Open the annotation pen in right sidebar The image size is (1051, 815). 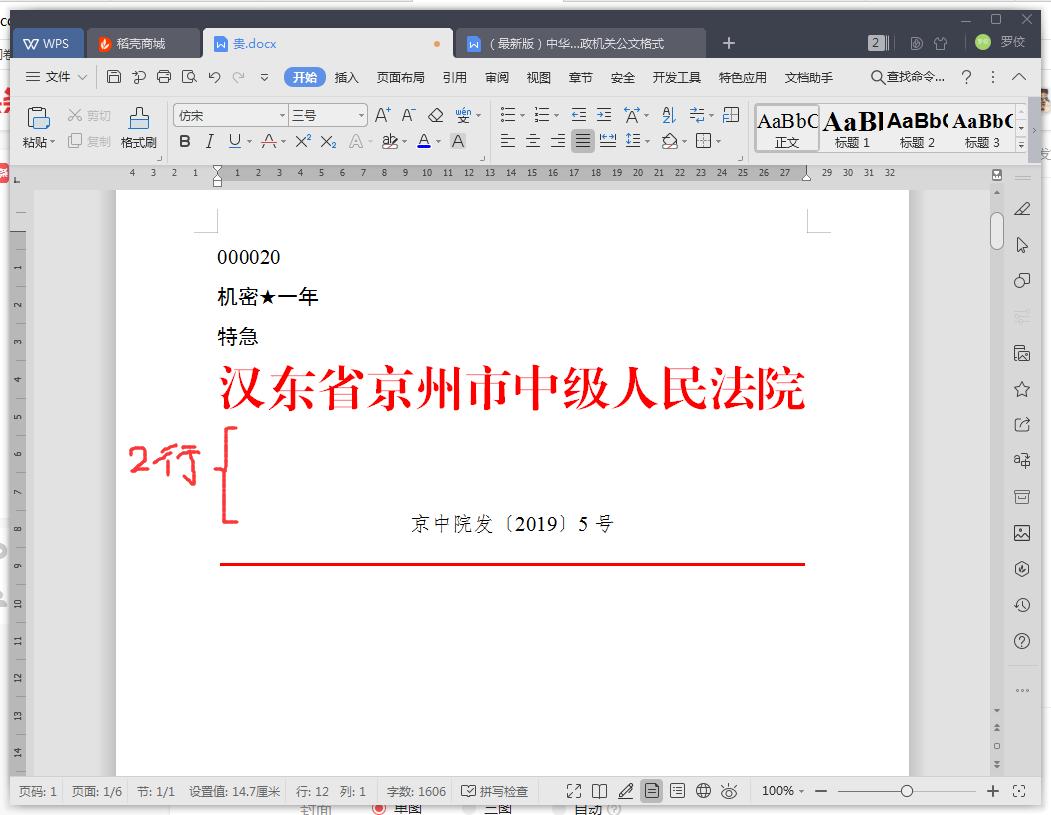(x=1022, y=209)
